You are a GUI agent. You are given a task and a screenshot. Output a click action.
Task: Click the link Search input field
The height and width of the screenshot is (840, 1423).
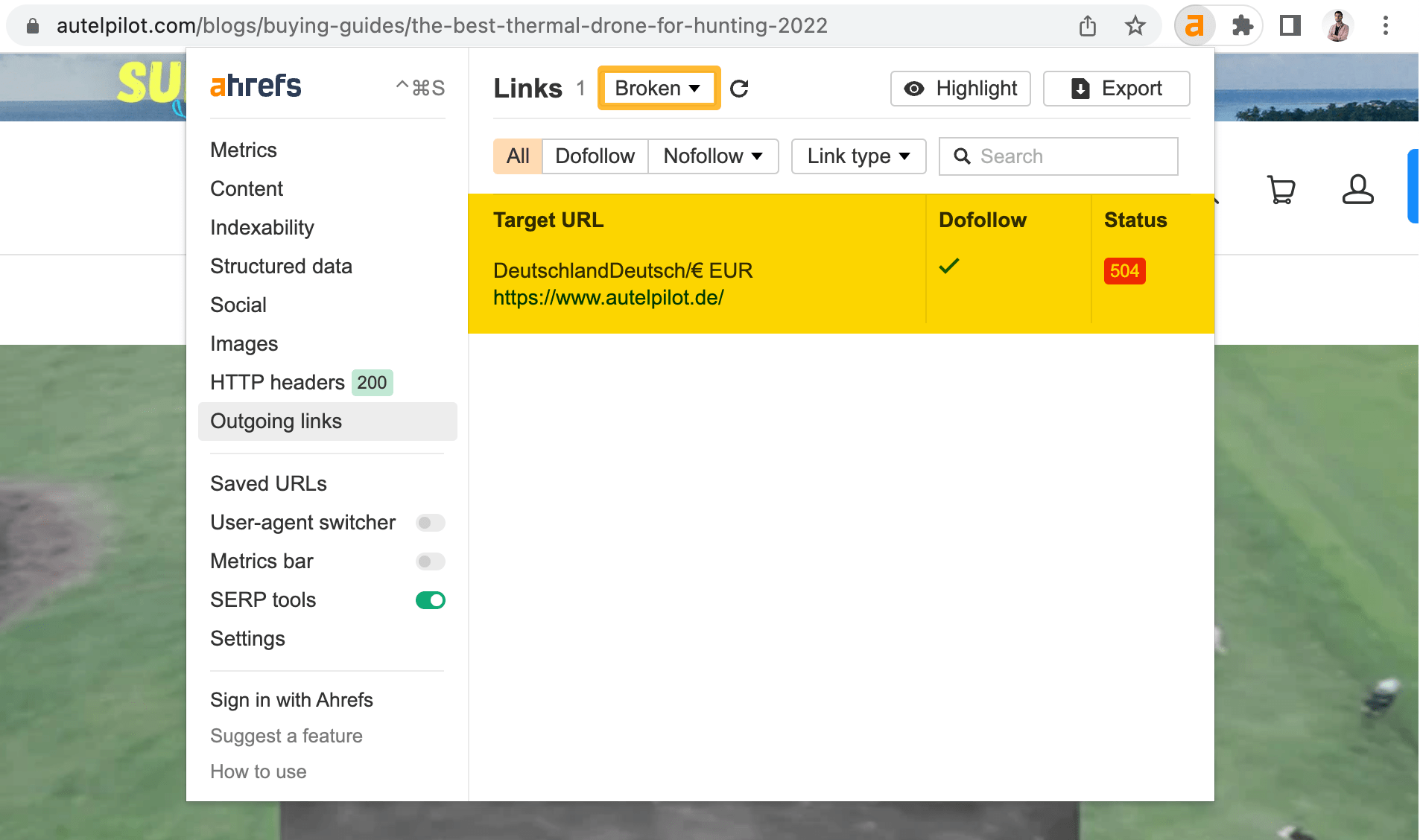pyautogui.click(x=1058, y=156)
